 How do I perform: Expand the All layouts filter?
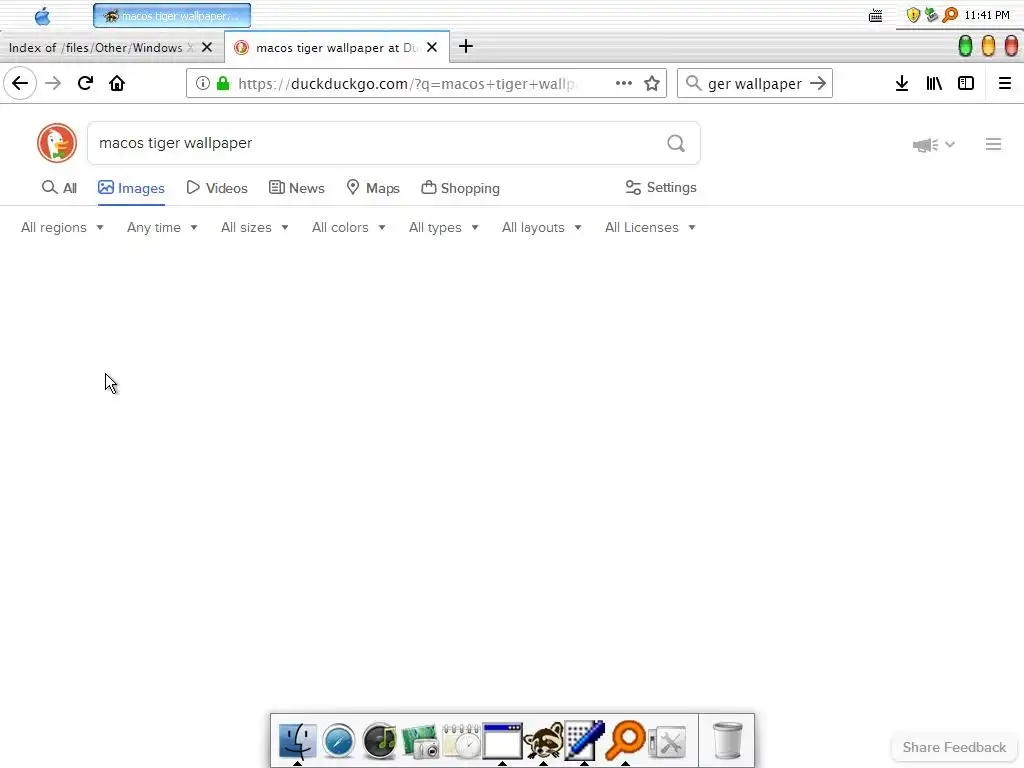[x=541, y=227]
